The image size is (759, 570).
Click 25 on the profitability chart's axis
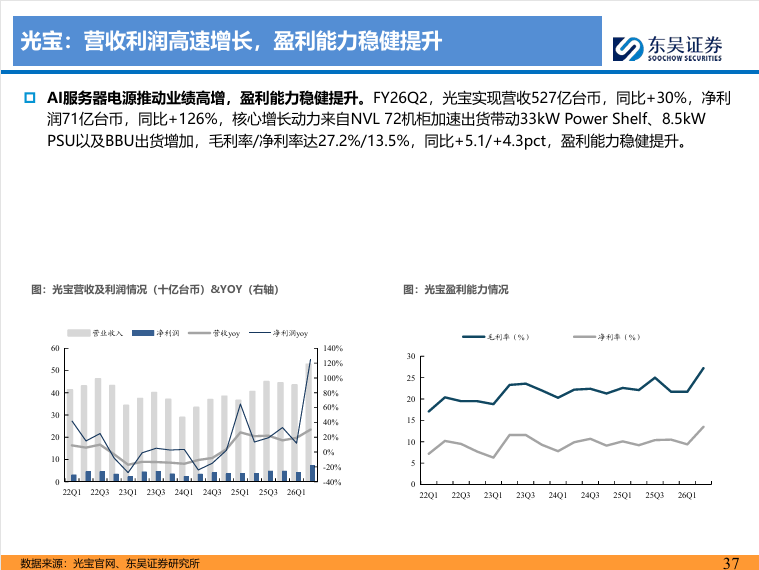(410, 378)
